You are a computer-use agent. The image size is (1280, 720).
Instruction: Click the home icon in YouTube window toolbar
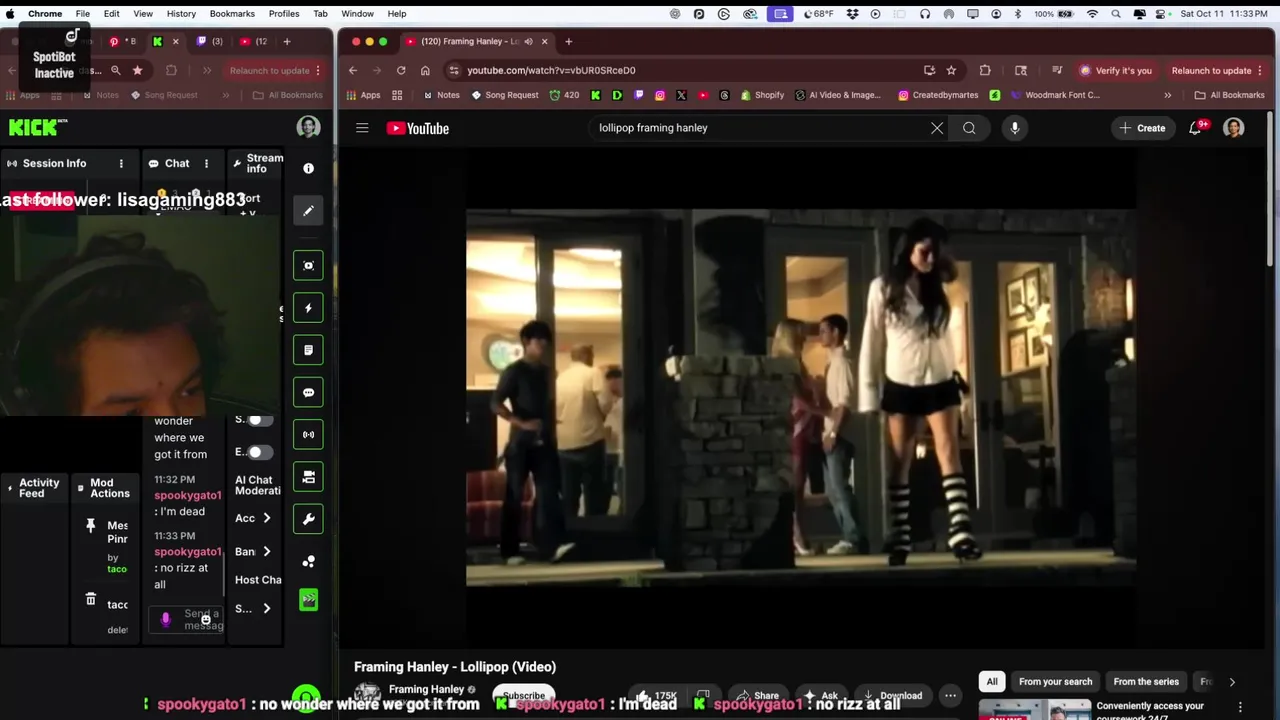425,70
